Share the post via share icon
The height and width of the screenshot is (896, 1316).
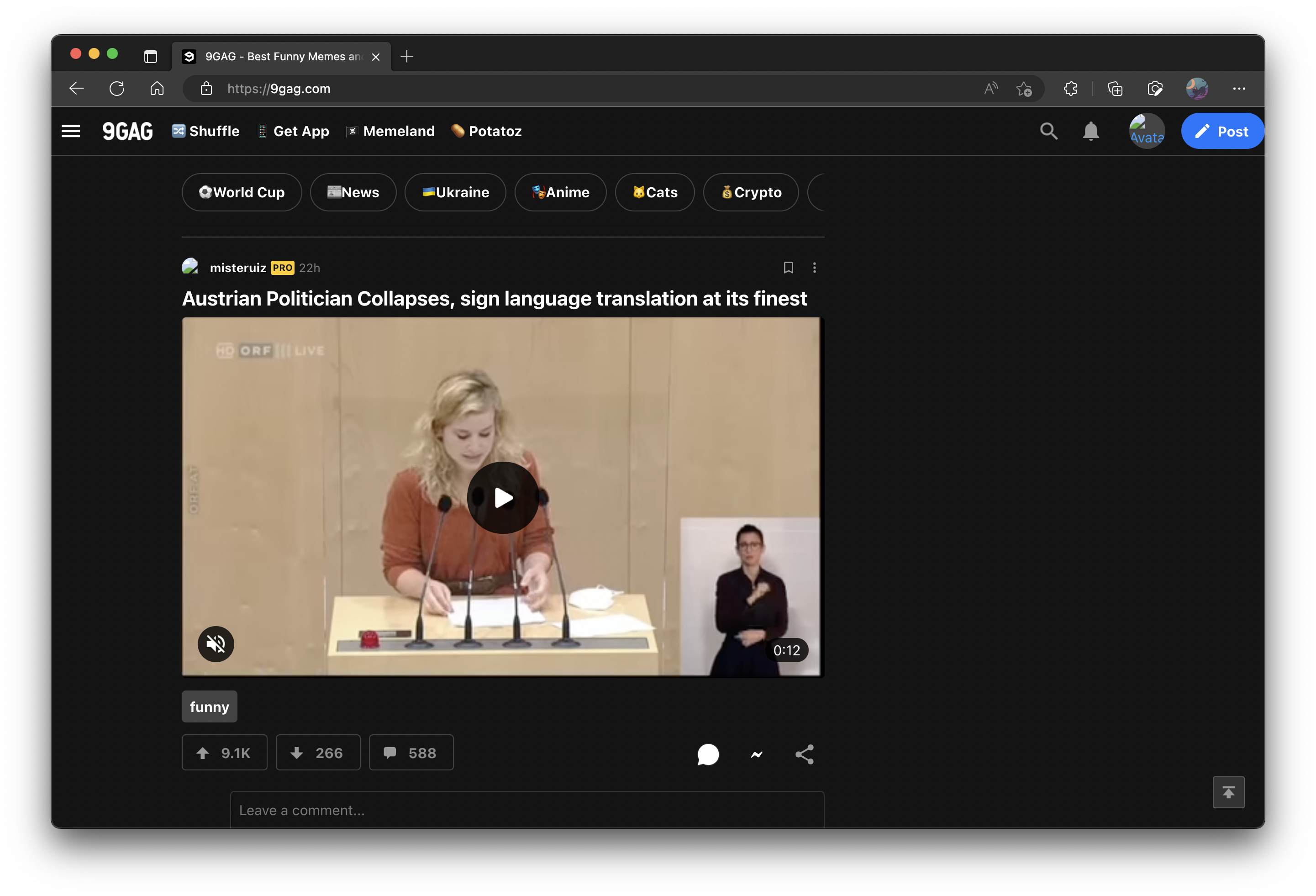click(804, 754)
